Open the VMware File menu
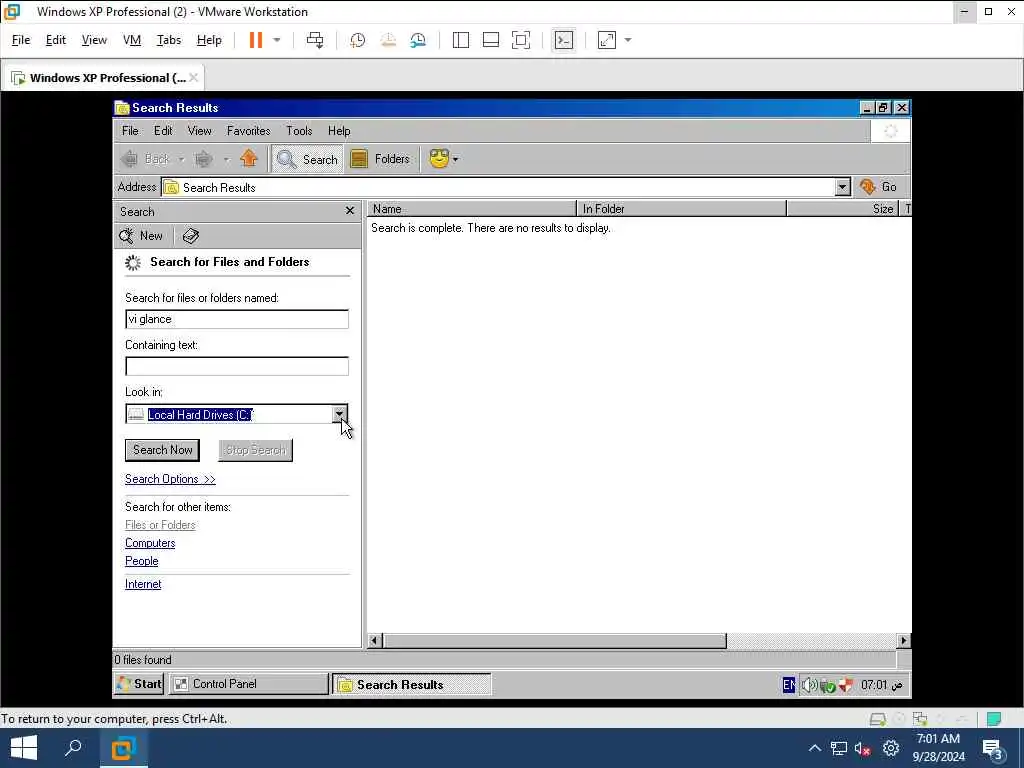 click(x=21, y=40)
